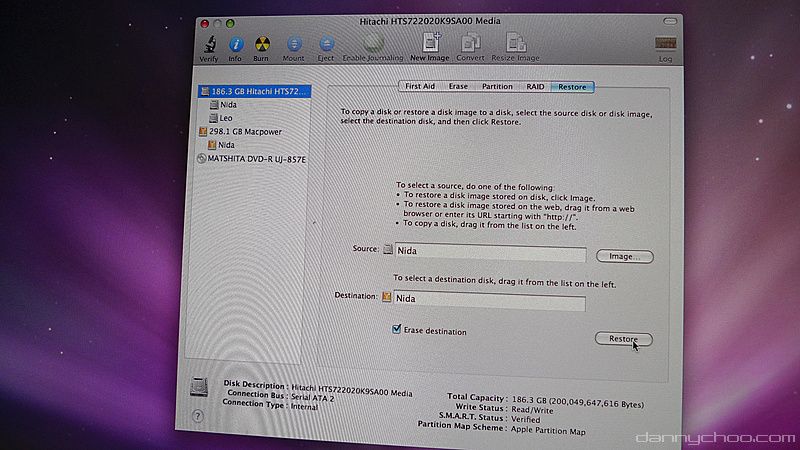The height and width of the screenshot is (450, 800).
Task: Select MATSHITA DVD-R UJ-857E drive
Action: coord(252,159)
